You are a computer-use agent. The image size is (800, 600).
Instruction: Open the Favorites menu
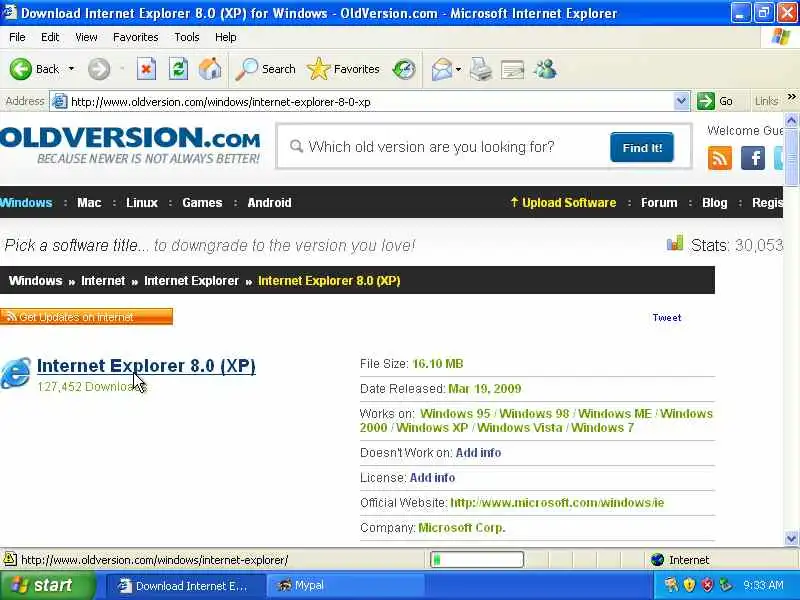tap(136, 37)
